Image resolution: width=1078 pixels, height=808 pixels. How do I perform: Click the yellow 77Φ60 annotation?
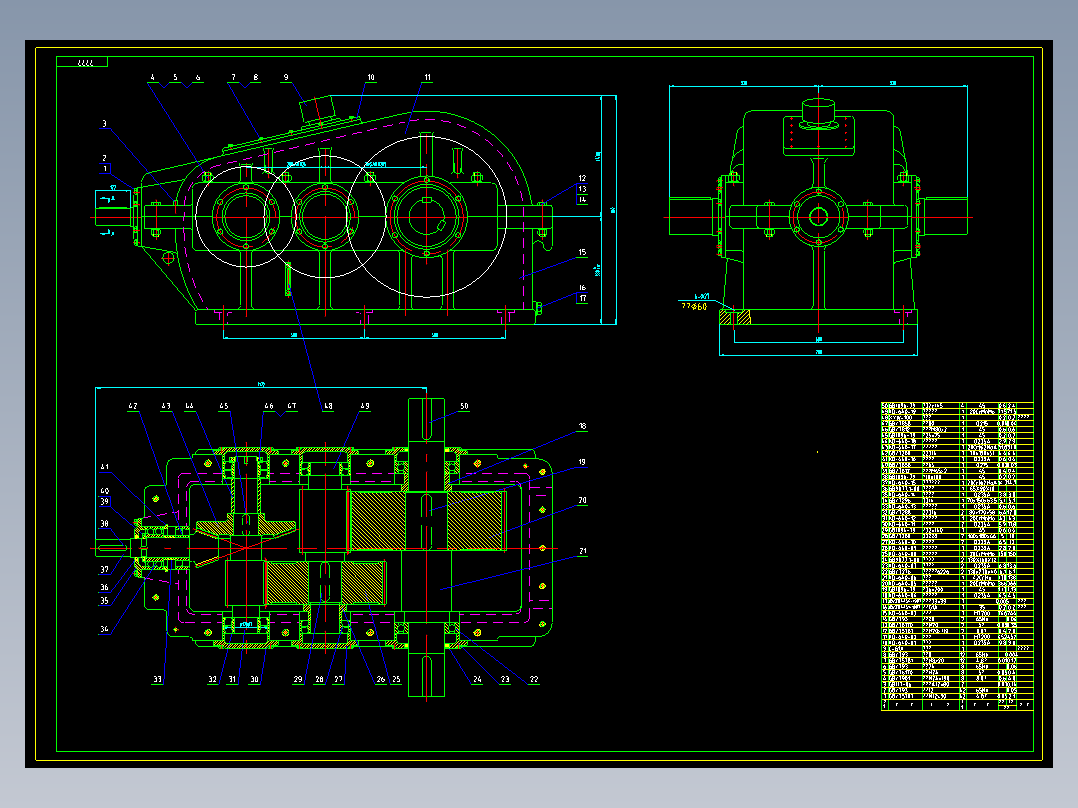[x=694, y=307]
